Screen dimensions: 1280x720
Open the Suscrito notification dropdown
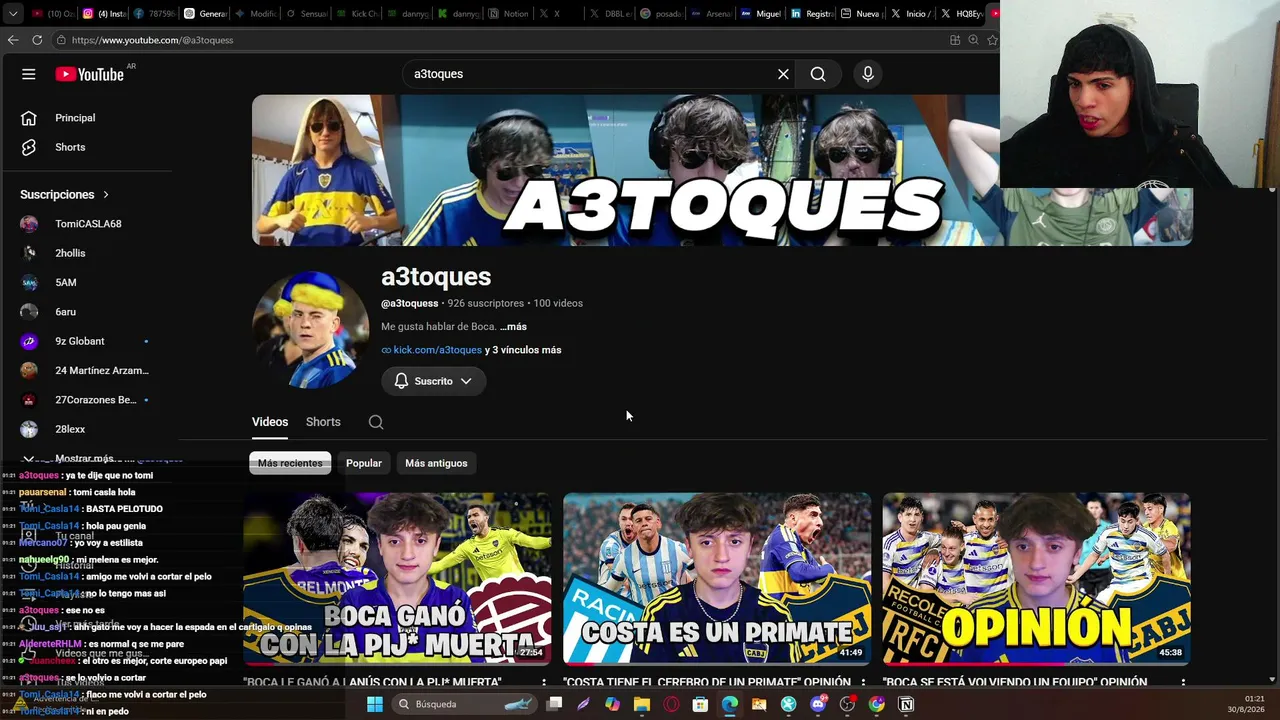click(433, 381)
